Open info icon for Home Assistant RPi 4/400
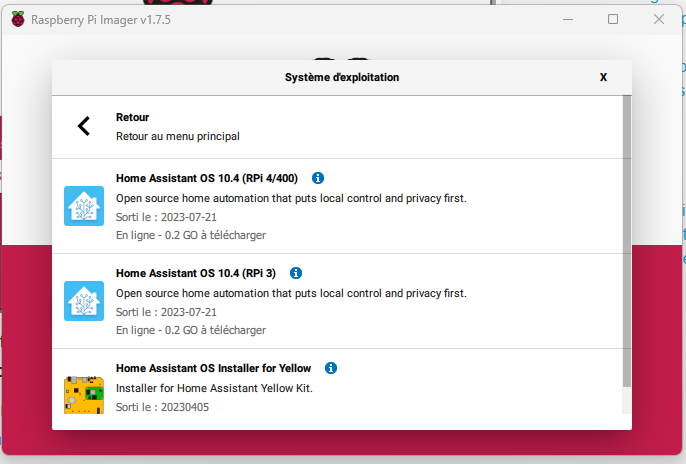This screenshot has height=464, width=686. click(318, 178)
